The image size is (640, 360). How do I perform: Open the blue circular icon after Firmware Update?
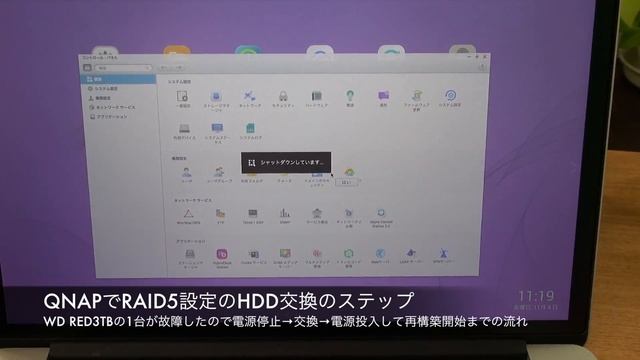(450, 96)
